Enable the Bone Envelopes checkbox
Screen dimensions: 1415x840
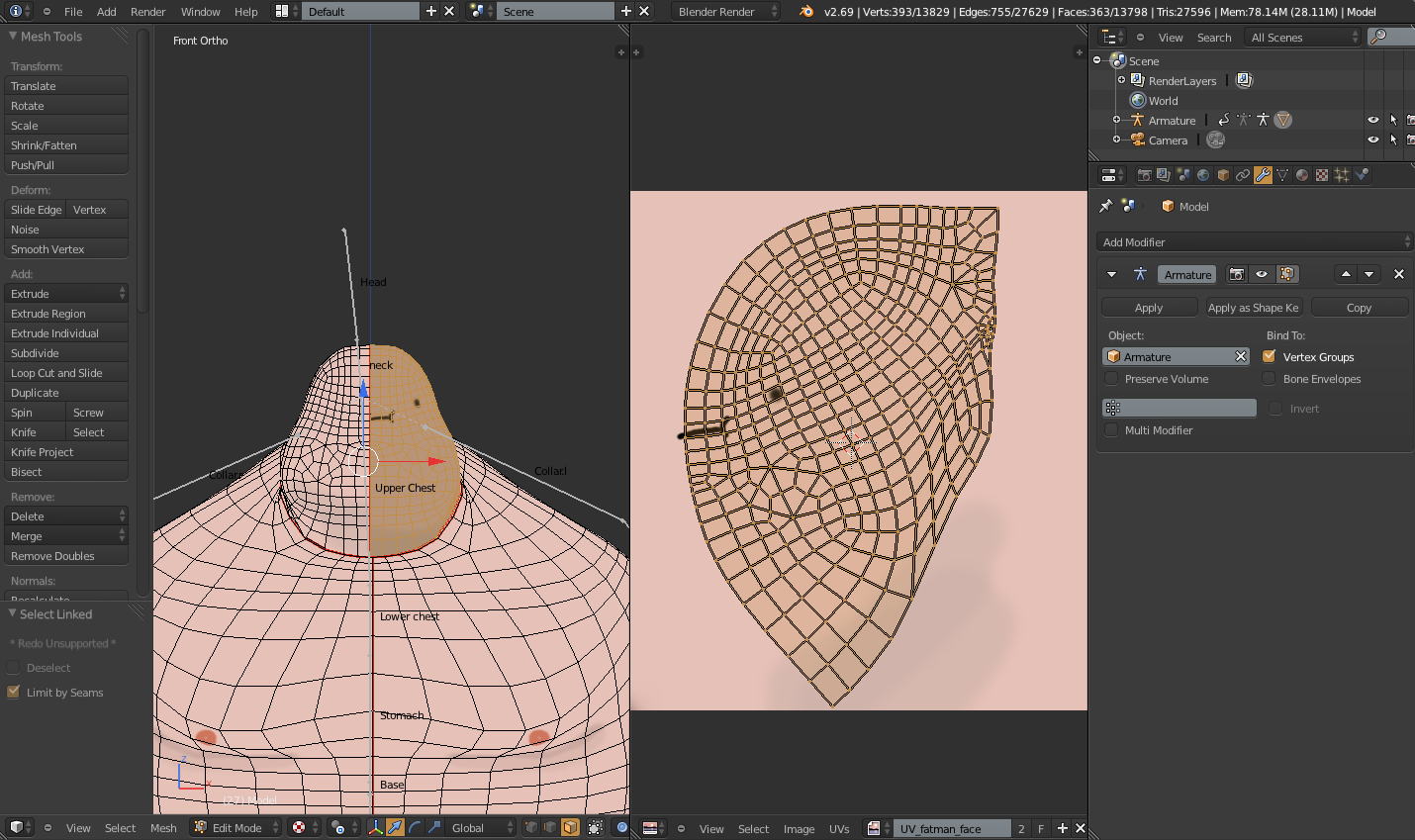(1270, 378)
